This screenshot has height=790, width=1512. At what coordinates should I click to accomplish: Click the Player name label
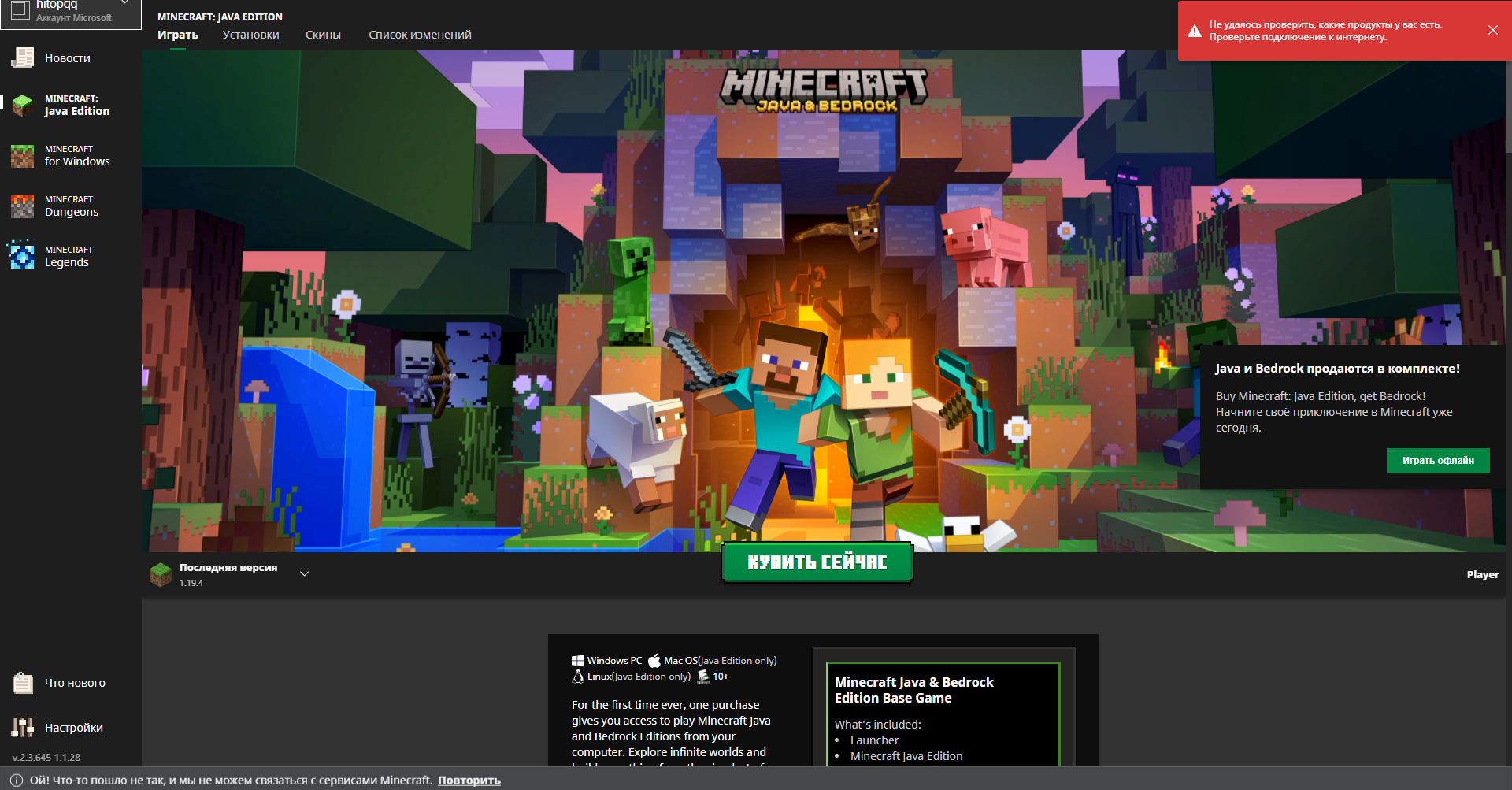coord(1483,575)
